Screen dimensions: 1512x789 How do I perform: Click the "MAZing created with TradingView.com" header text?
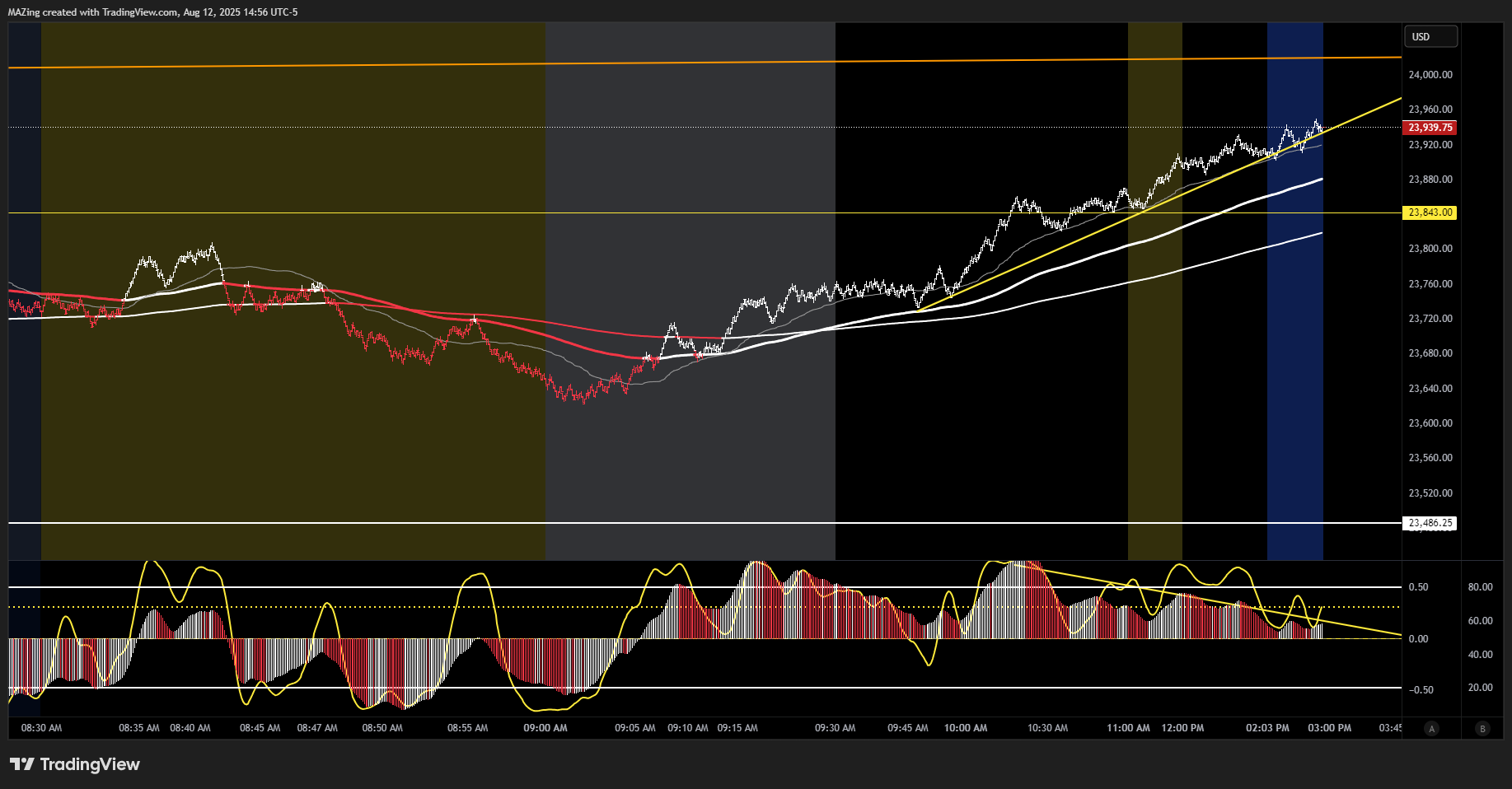click(x=93, y=12)
